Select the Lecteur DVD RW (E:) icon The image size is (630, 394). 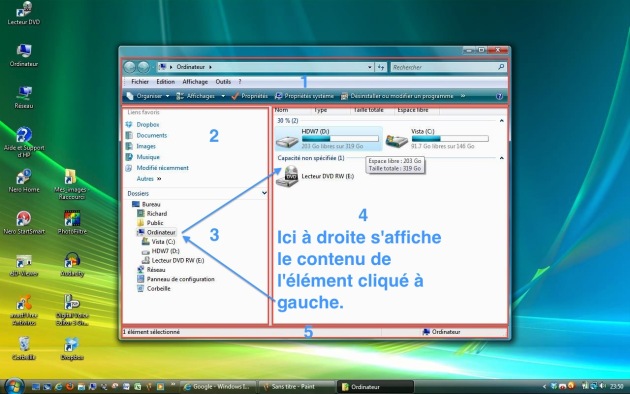(x=287, y=176)
